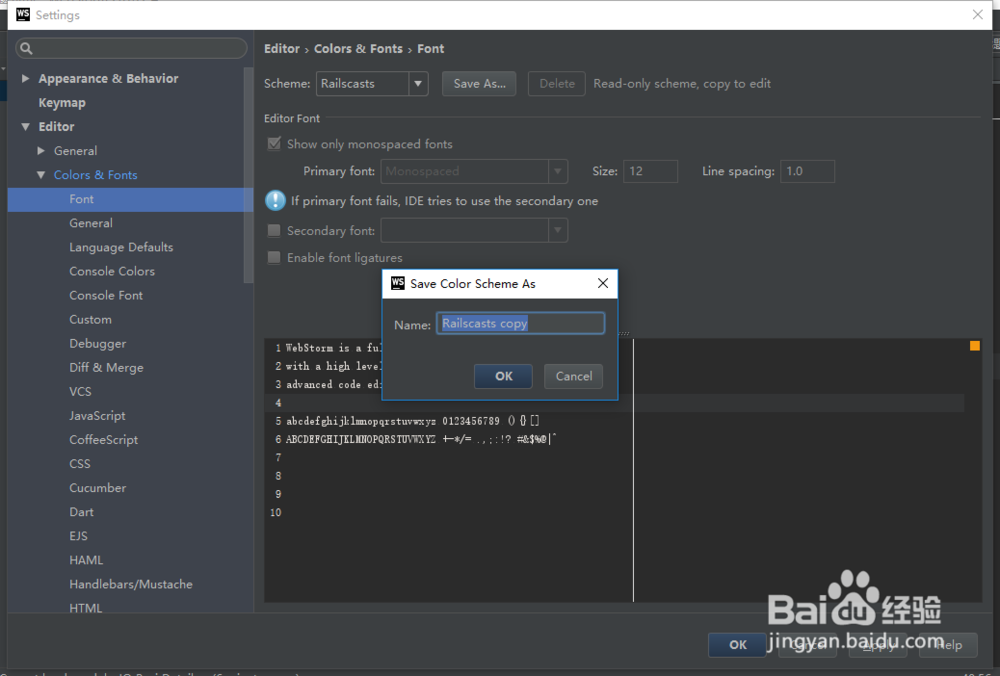The width and height of the screenshot is (1000, 676).
Task: Click the search magnifier icon in settings
Action: pyautogui.click(x=26, y=48)
